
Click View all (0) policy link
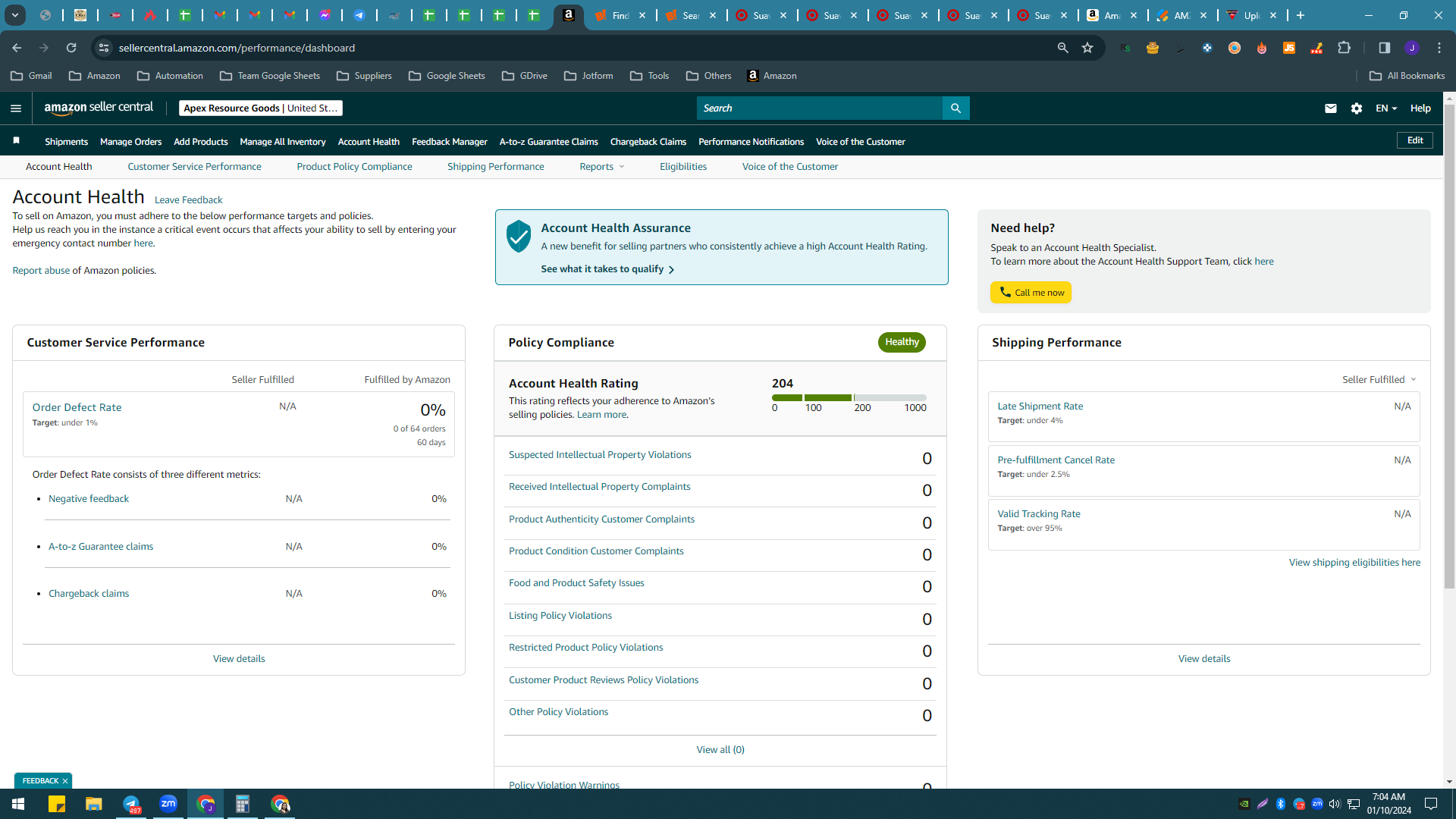pos(720,750)
